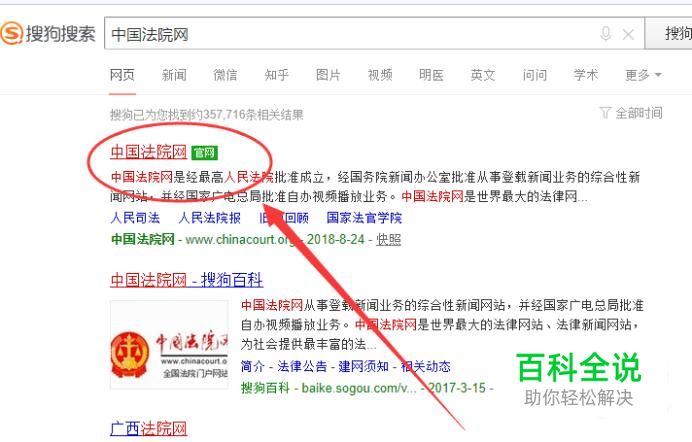Switch to the 新闻 tab
Image resolution: width=692 pixels, height=442 pixels.
(174, 75)
